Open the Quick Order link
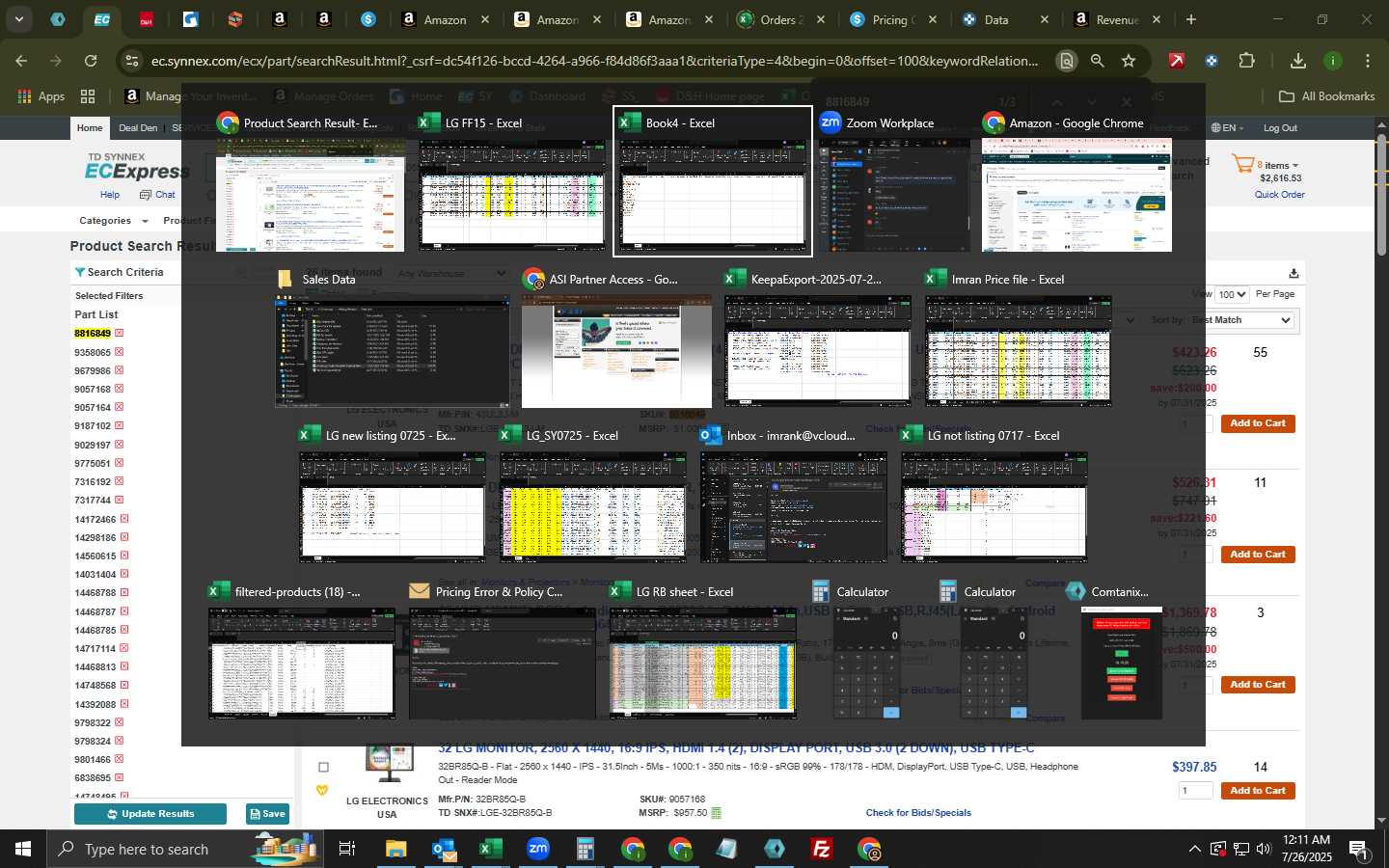Screen dimensions: 1389x868 click(1279, 195)
